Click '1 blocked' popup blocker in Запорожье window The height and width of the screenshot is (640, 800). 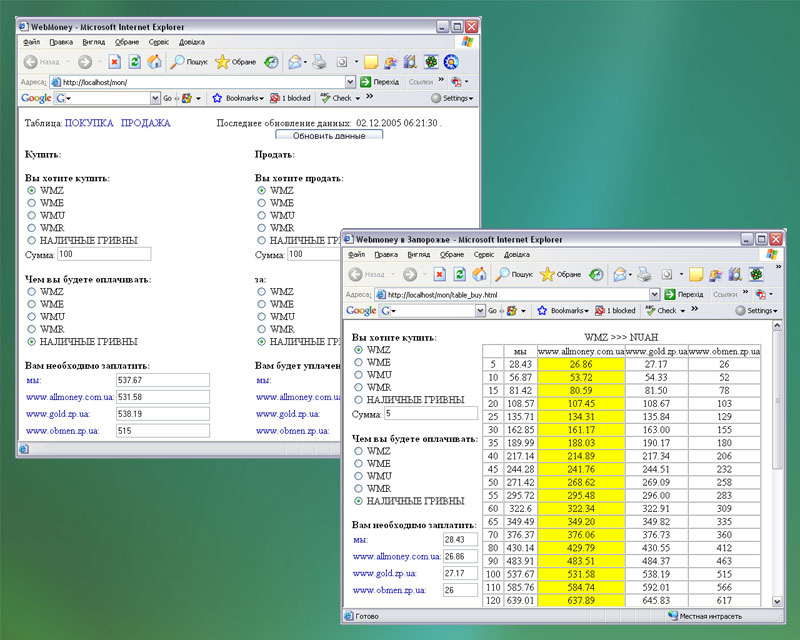pos(615,310)
